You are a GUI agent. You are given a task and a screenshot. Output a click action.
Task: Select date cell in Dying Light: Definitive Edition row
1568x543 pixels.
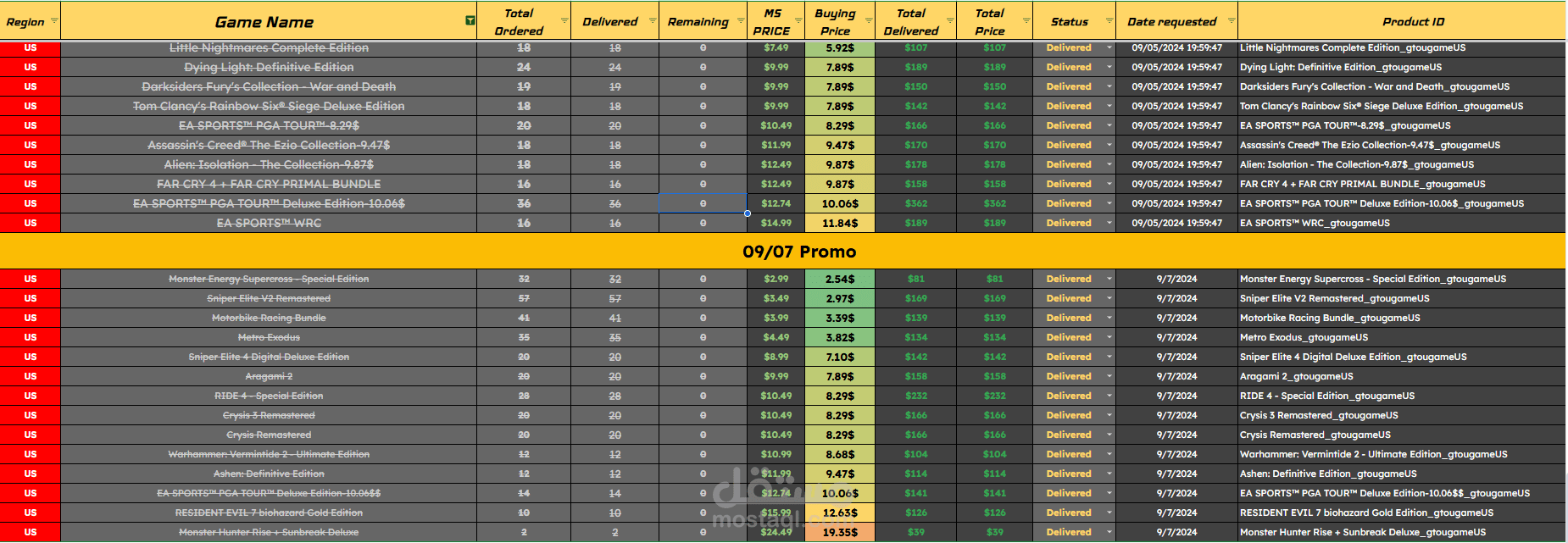pyautogui.click(x=1176, y=67)
